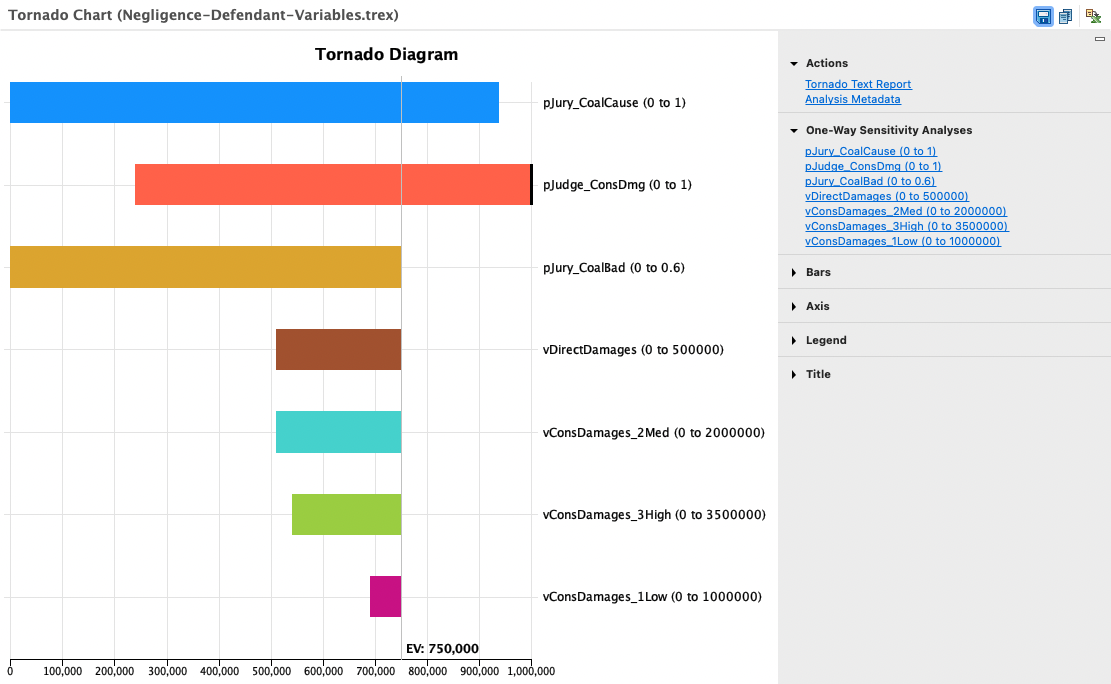Screen dimensions: 1111x684
Task: Collapse the Actions section
Action: 794,63
